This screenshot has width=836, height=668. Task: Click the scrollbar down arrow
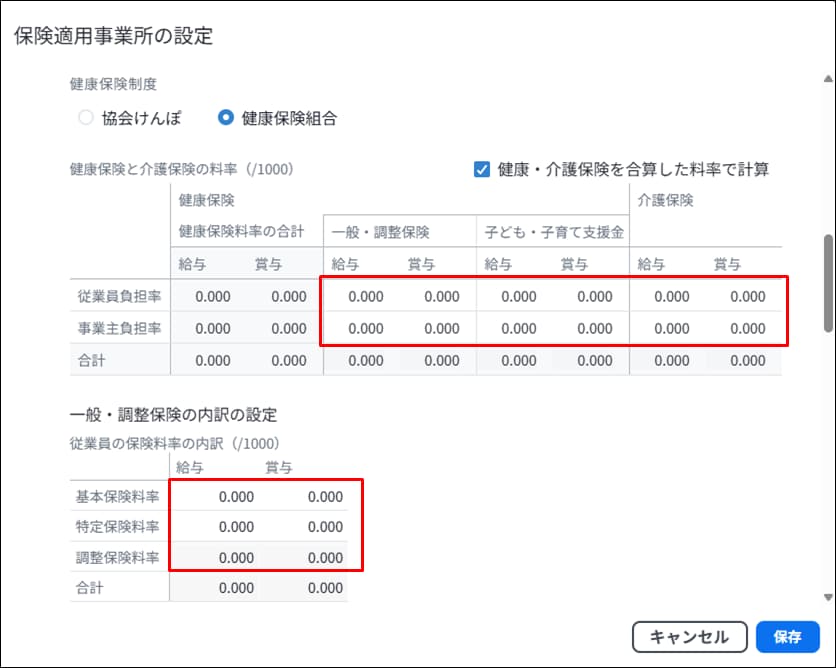click(827, 597)
